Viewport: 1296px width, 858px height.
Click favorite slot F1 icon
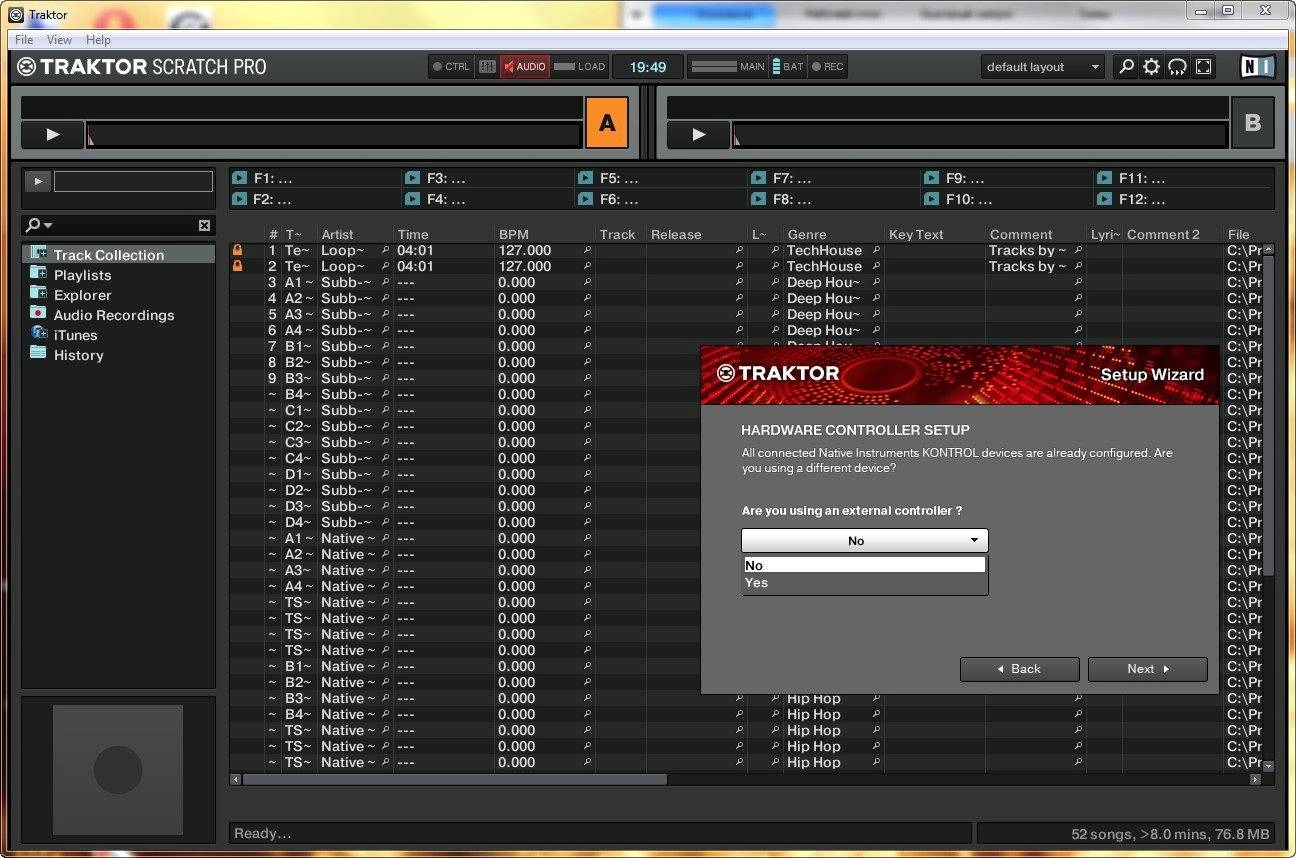coord(239,178)
